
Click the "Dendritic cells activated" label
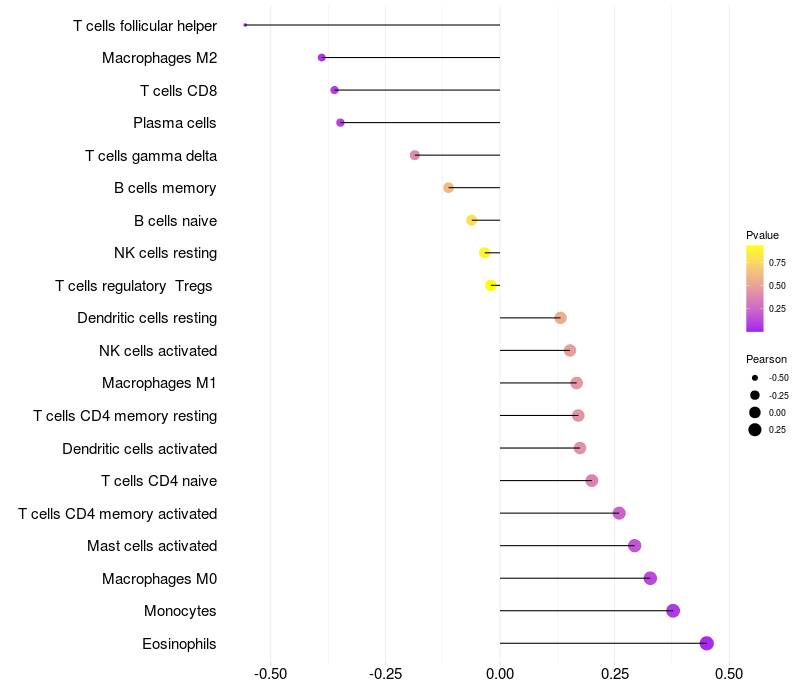(x=140, y=448)
